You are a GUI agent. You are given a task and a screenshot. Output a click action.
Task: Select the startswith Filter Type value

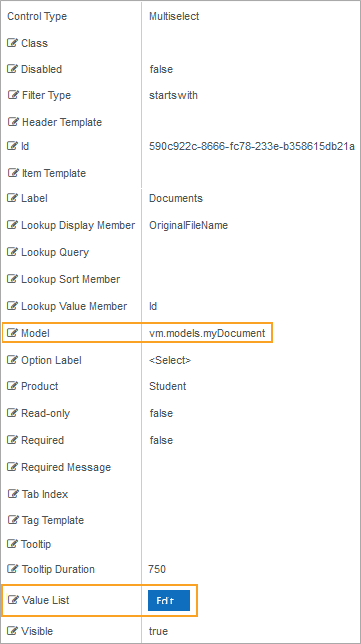[173, 95]
